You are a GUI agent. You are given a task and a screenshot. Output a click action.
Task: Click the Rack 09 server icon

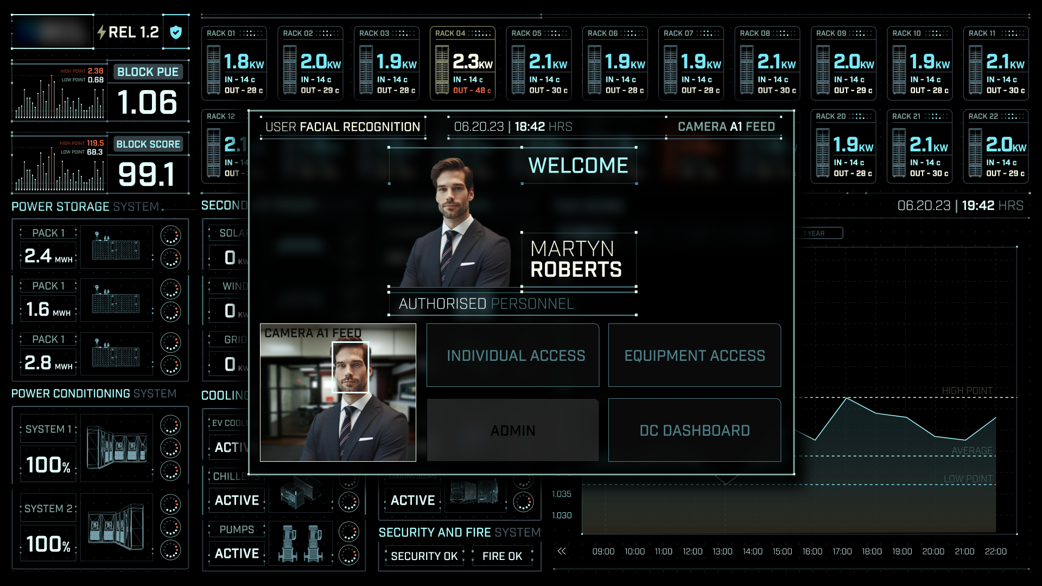pyautogui.click(x=823, y=70)
